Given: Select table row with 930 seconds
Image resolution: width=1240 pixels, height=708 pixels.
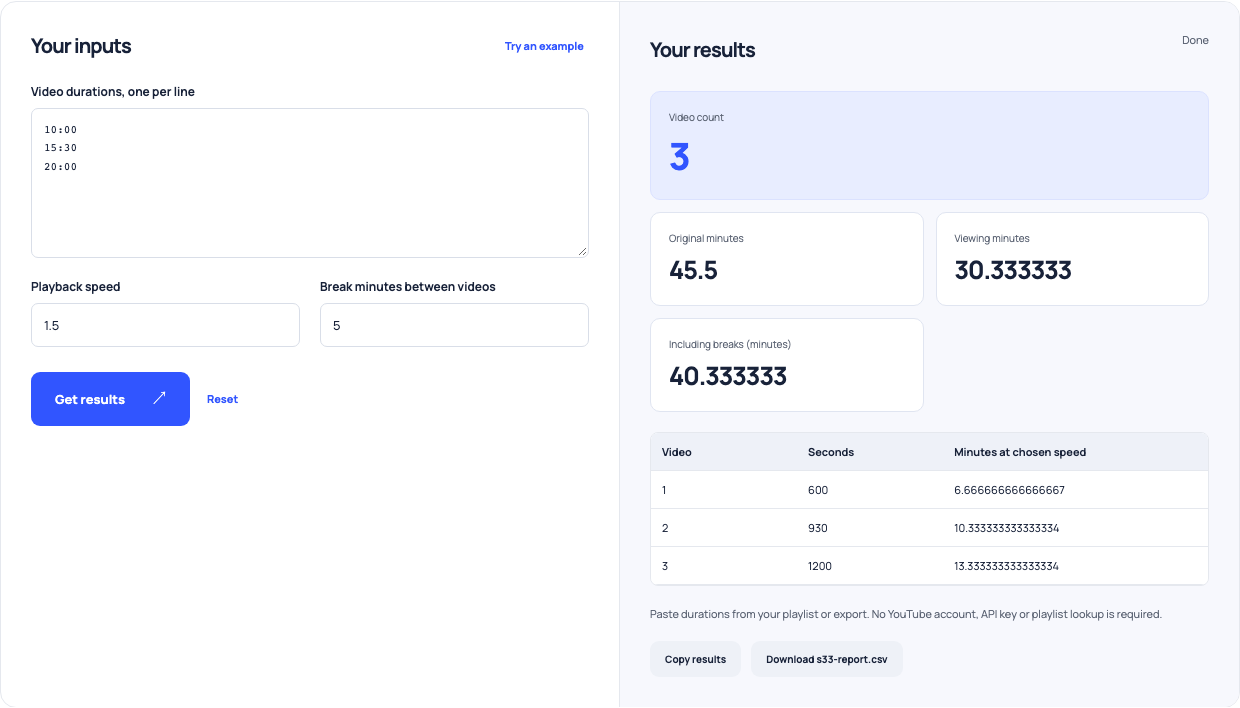Looking at the screenshot, I should click(x=929, y=528).
